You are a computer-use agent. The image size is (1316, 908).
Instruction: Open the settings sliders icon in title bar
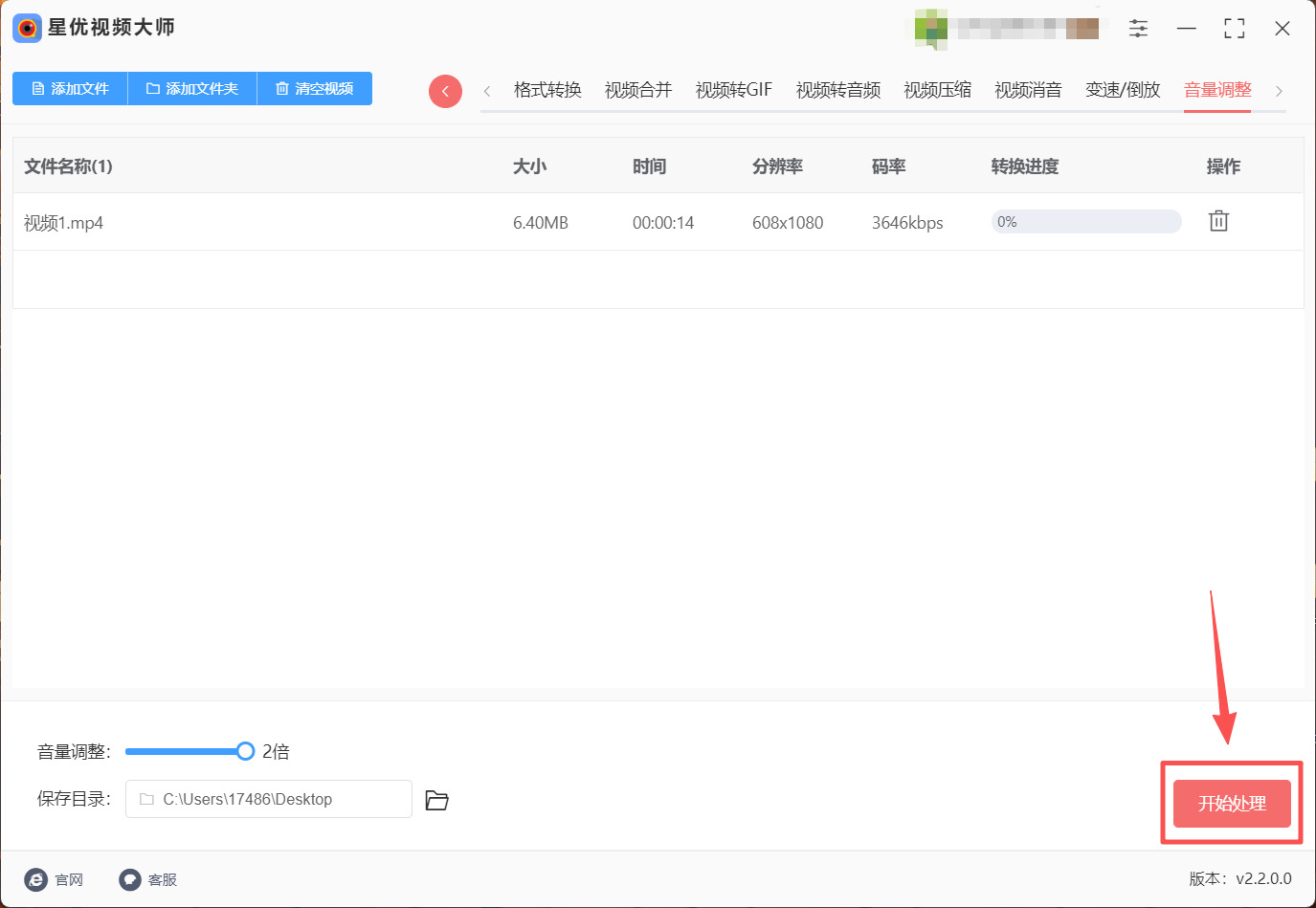[1138, 29]
